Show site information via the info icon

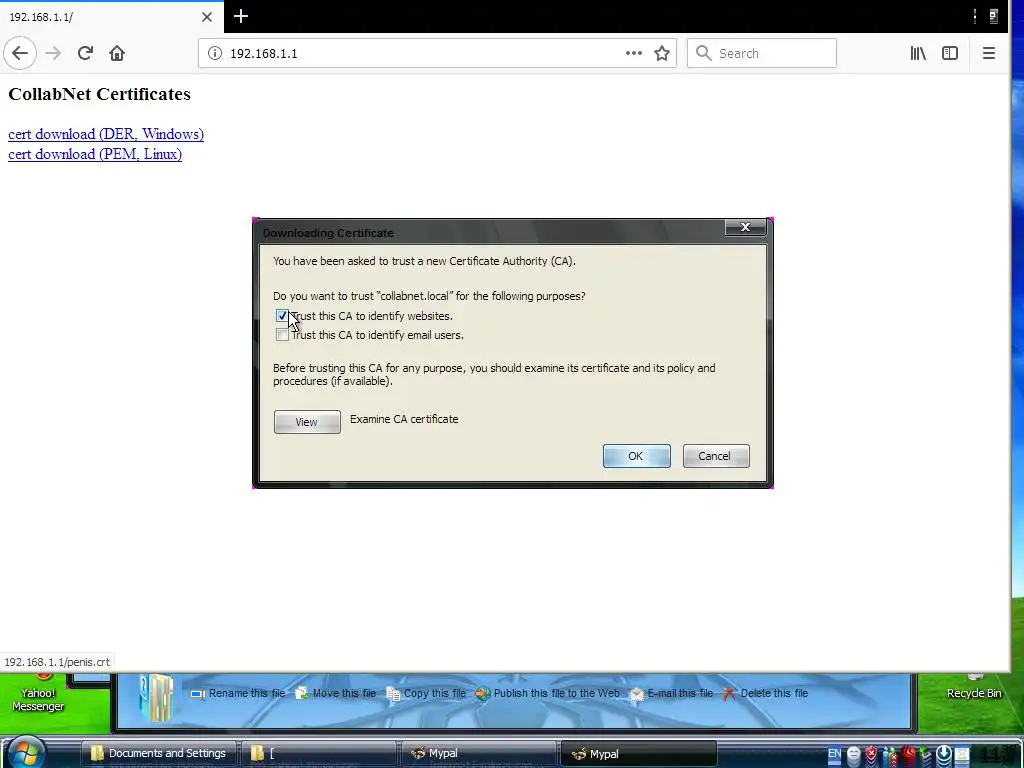(x=214, y=53)
